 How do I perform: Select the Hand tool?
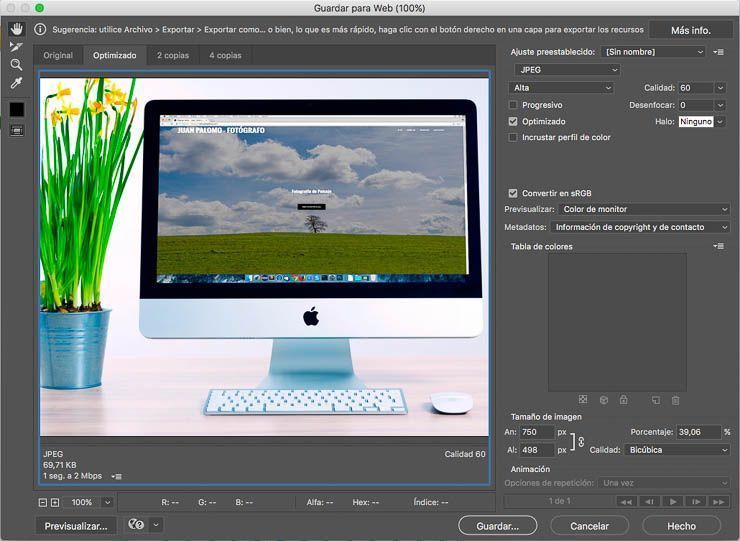16,28
